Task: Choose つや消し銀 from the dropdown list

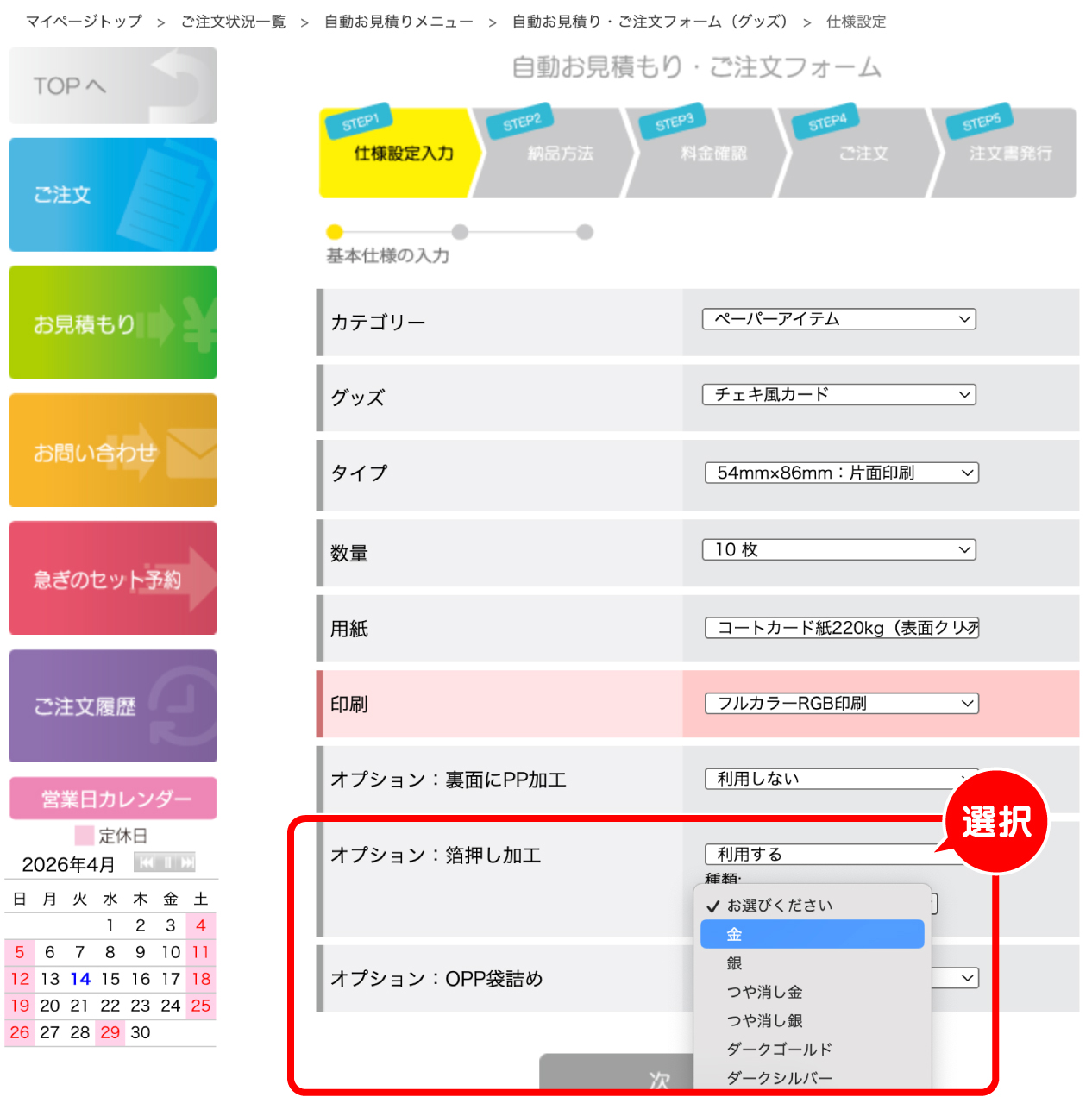Action: coord(765,1020)
